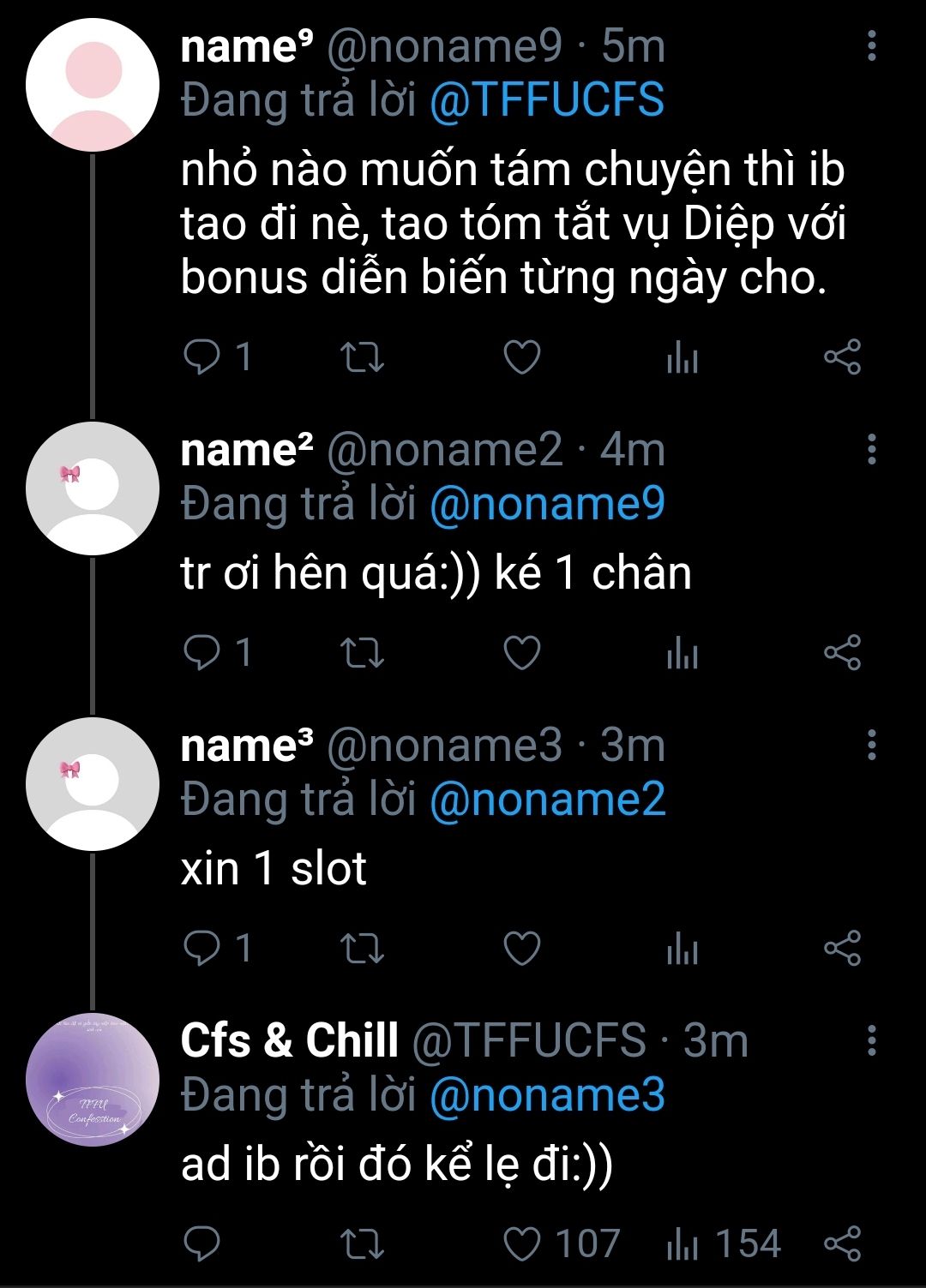Share name³'s 'xin 1 slot' tweet

tap(842, 949)
